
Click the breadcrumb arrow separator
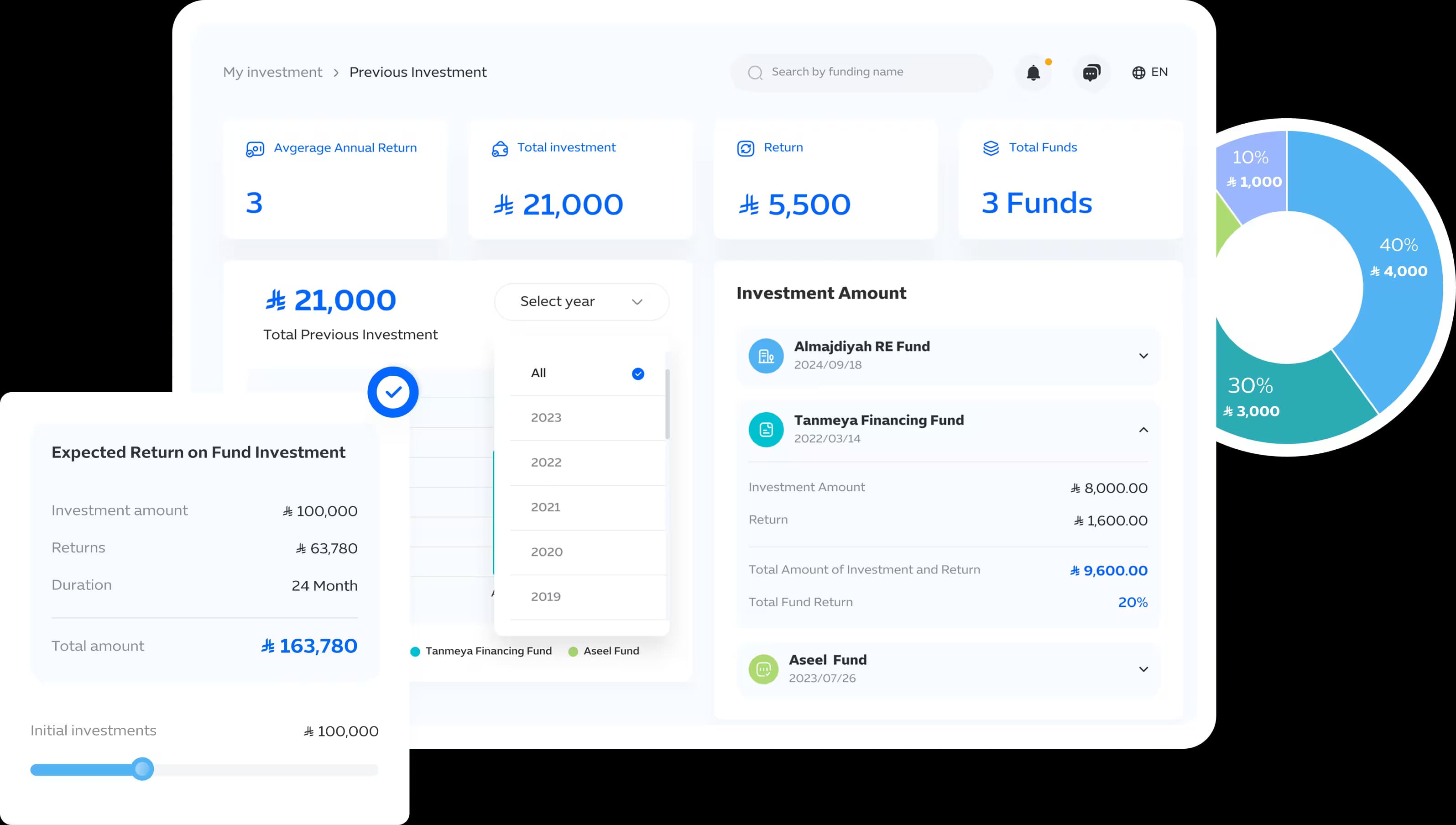tap(336, 73)
